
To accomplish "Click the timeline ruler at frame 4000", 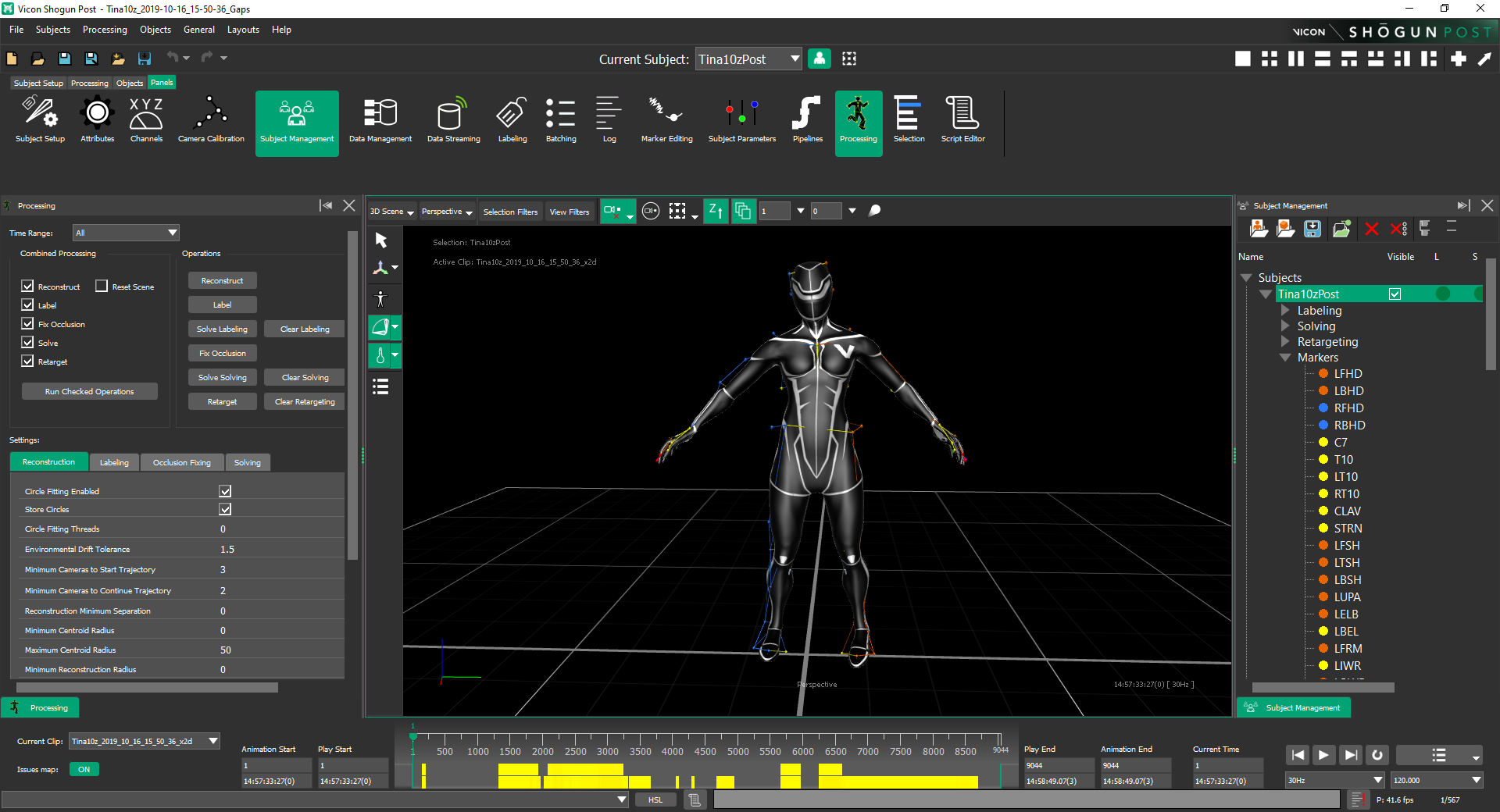I will pyautogui.click(x=672, y=741).
